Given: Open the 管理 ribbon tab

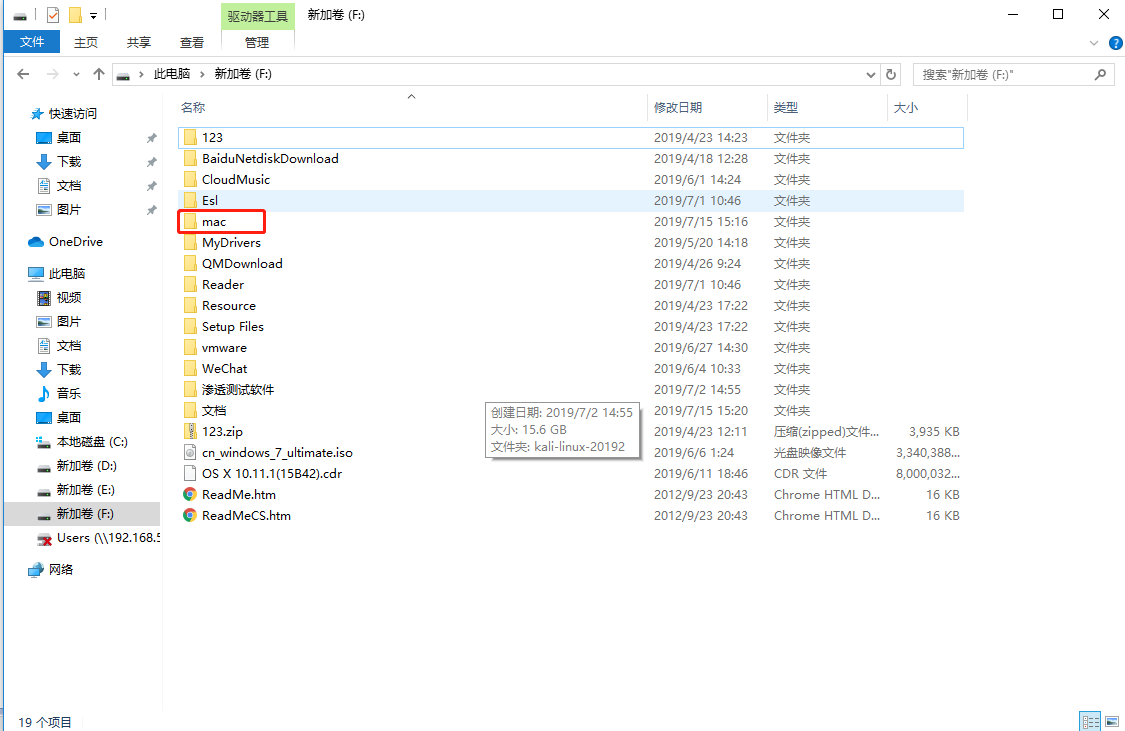Looking at the screenshot, I should tap(257, 42).
